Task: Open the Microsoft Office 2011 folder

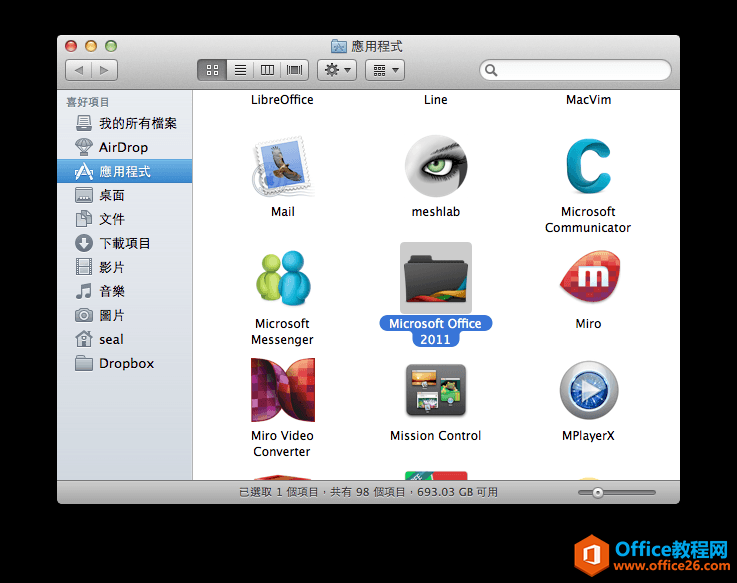Action: pyautogui.click(x=435, y=278)
